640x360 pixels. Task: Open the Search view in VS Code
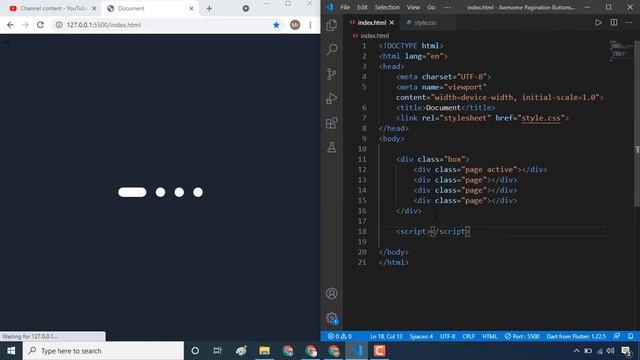[x=331, y=50]
